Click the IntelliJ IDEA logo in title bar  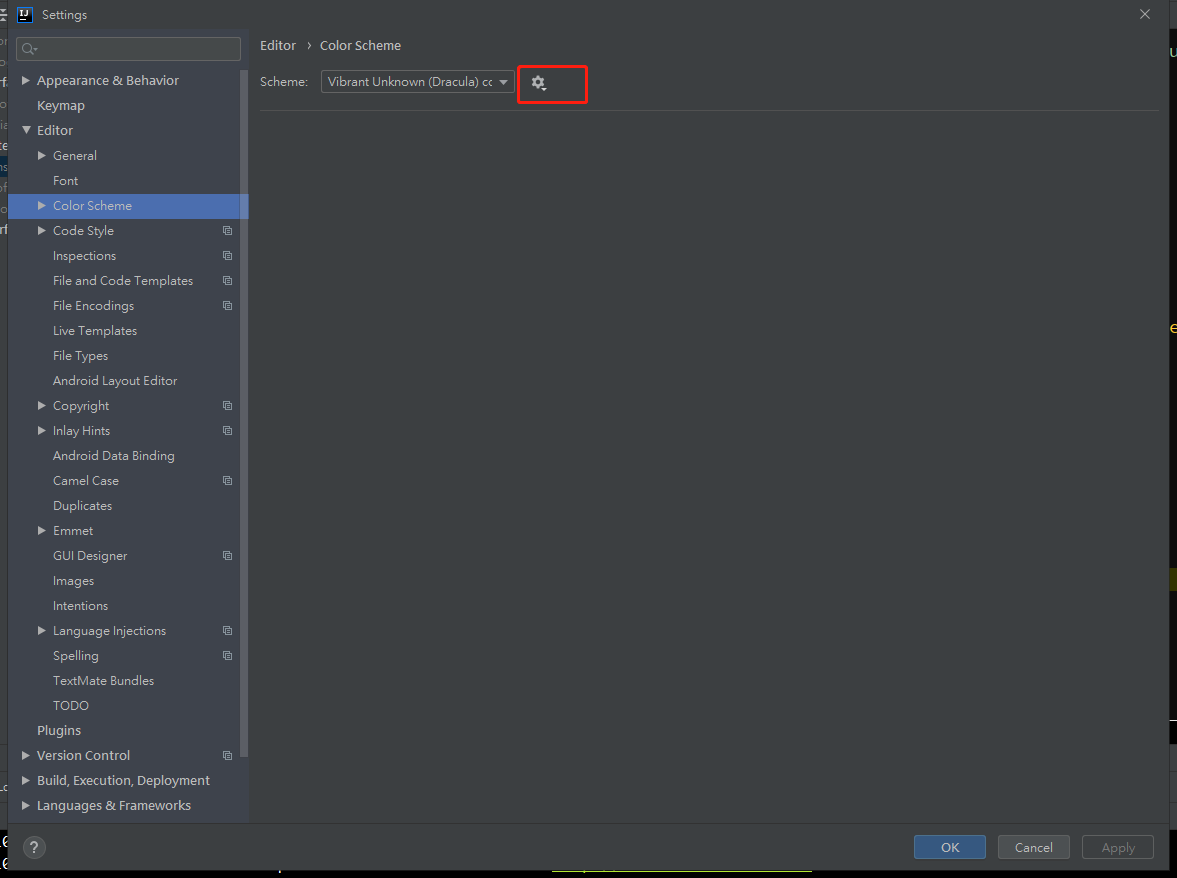click(23, 15)
